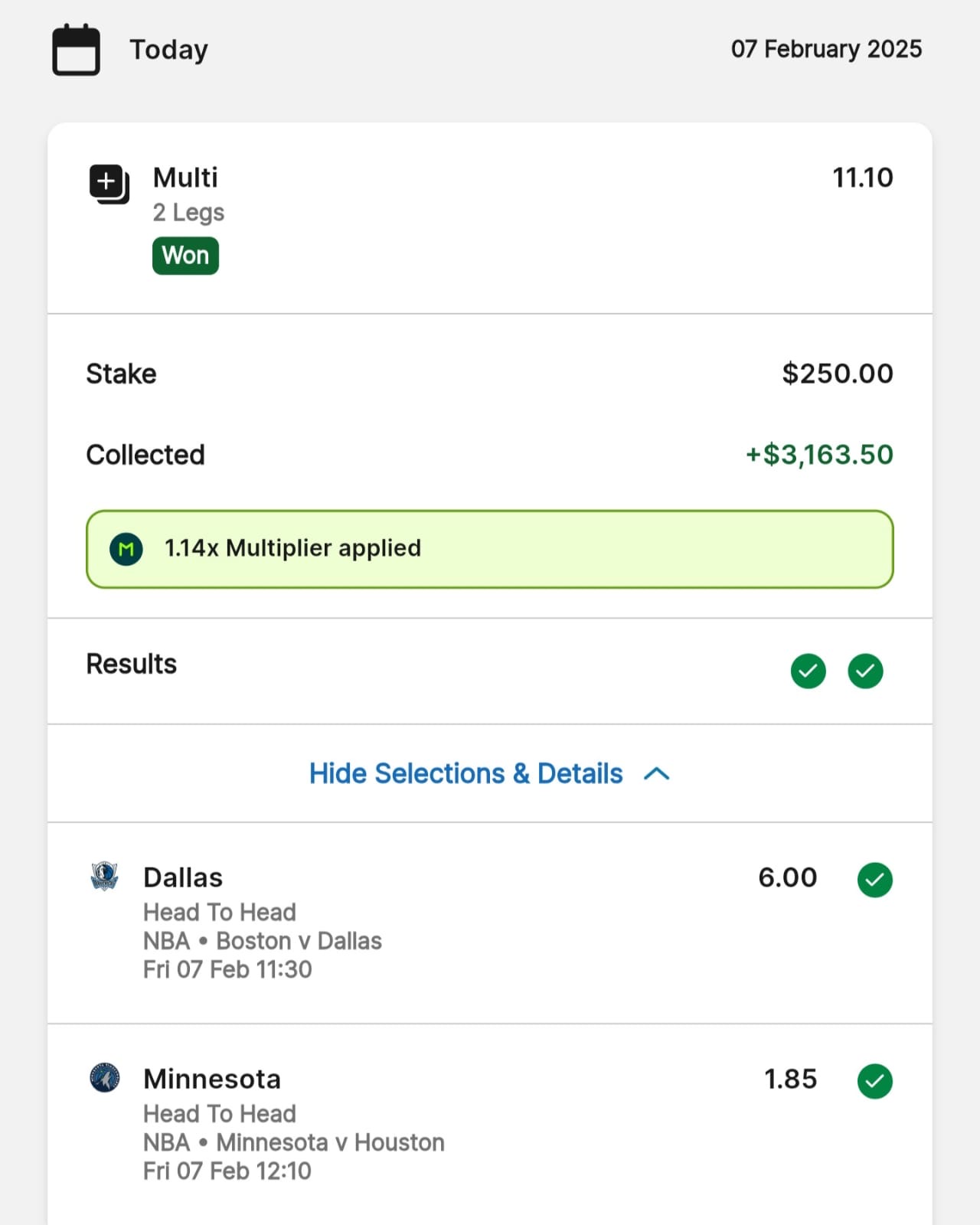Select the Stake amount $250.00
Screen dimensions: 980x1225
coord(838,374)
